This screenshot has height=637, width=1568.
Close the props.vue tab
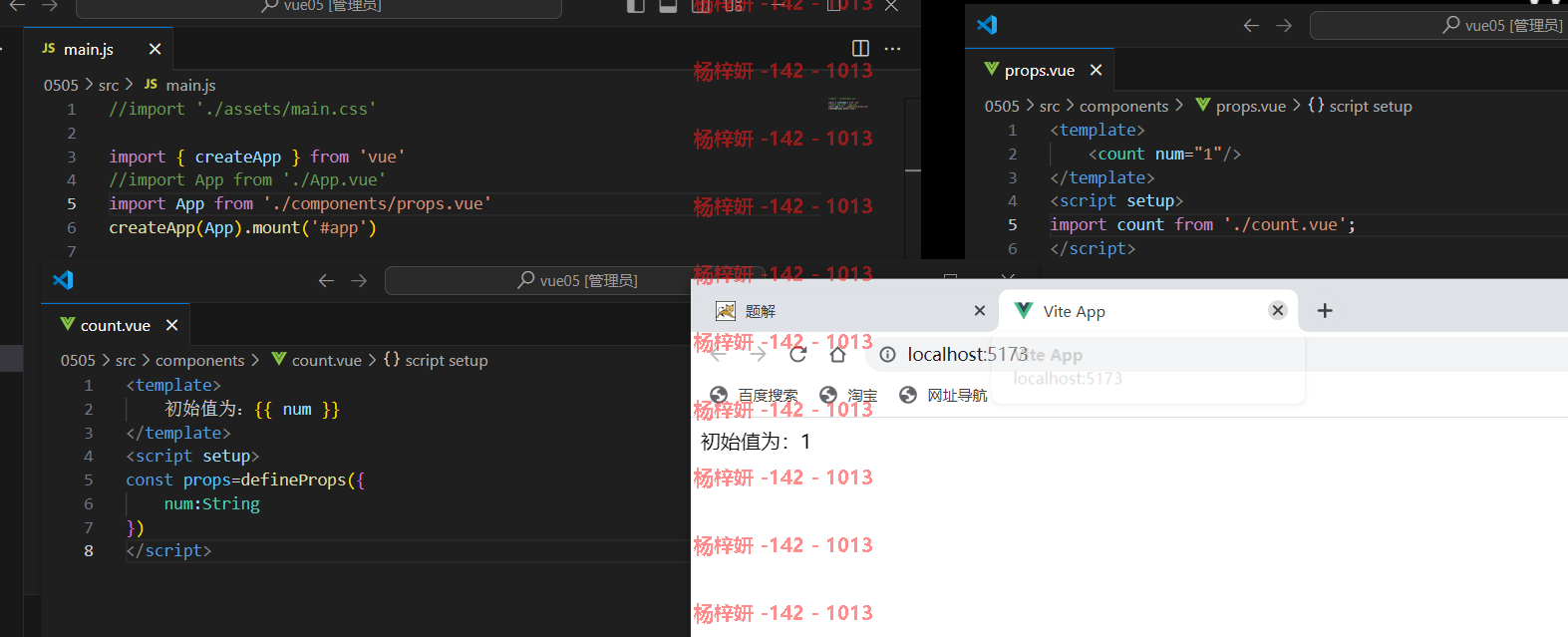[1096, 70]
